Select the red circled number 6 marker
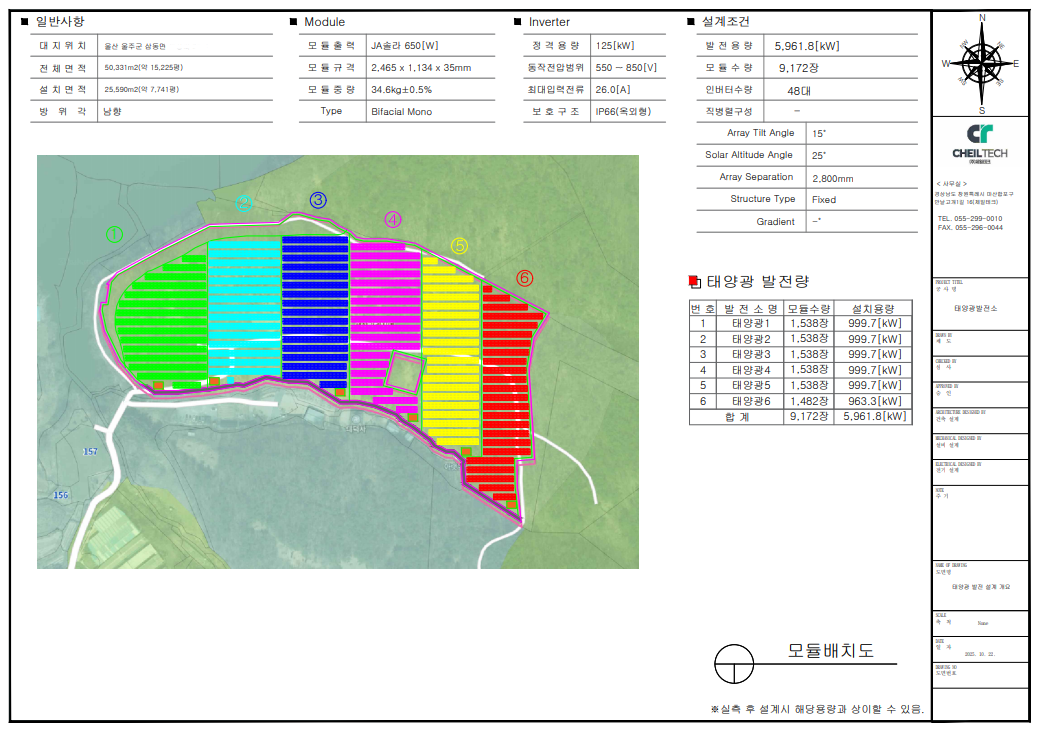The width and height of the screenshot is (1039, 731). click(x=525, y=277)
